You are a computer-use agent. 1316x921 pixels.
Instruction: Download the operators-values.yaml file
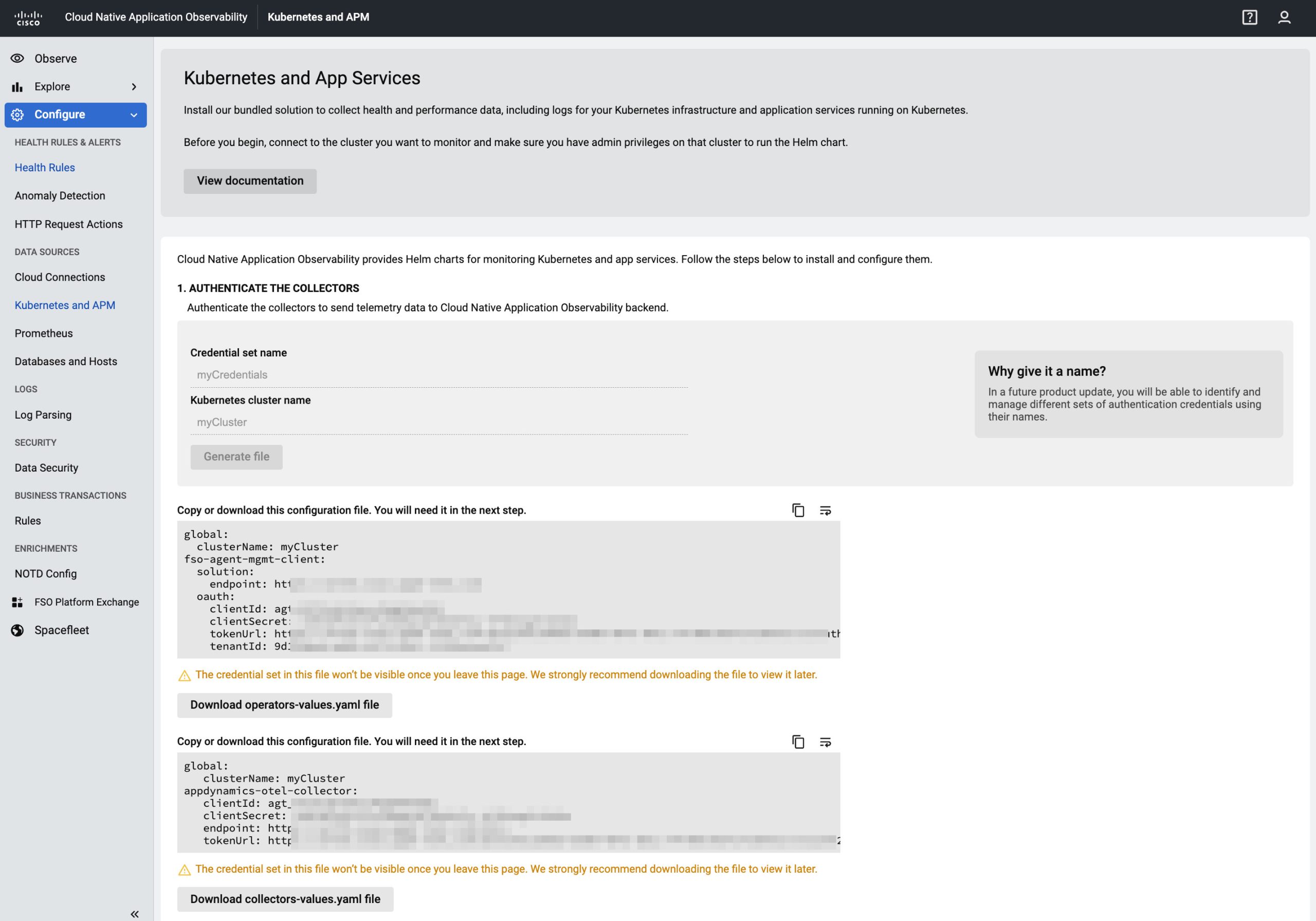pos(285,705)
